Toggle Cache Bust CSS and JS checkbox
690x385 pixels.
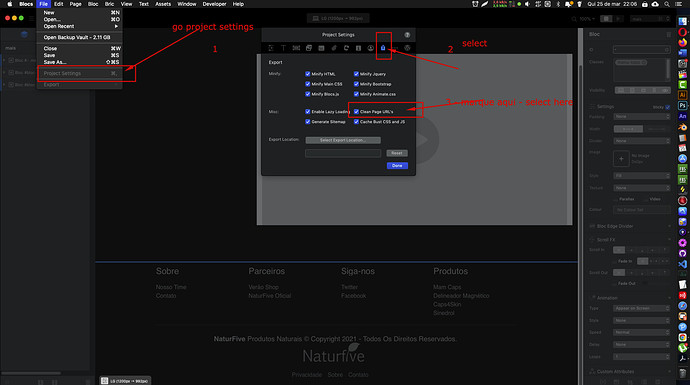(356, 122)
